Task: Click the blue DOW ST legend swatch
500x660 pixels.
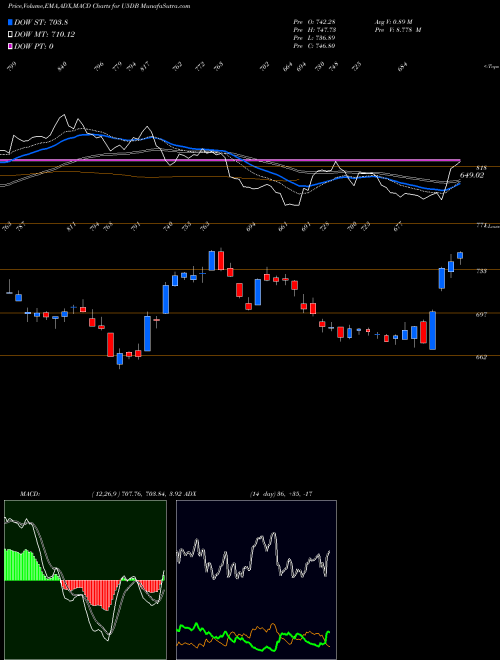Action: (x=10, y=22)
